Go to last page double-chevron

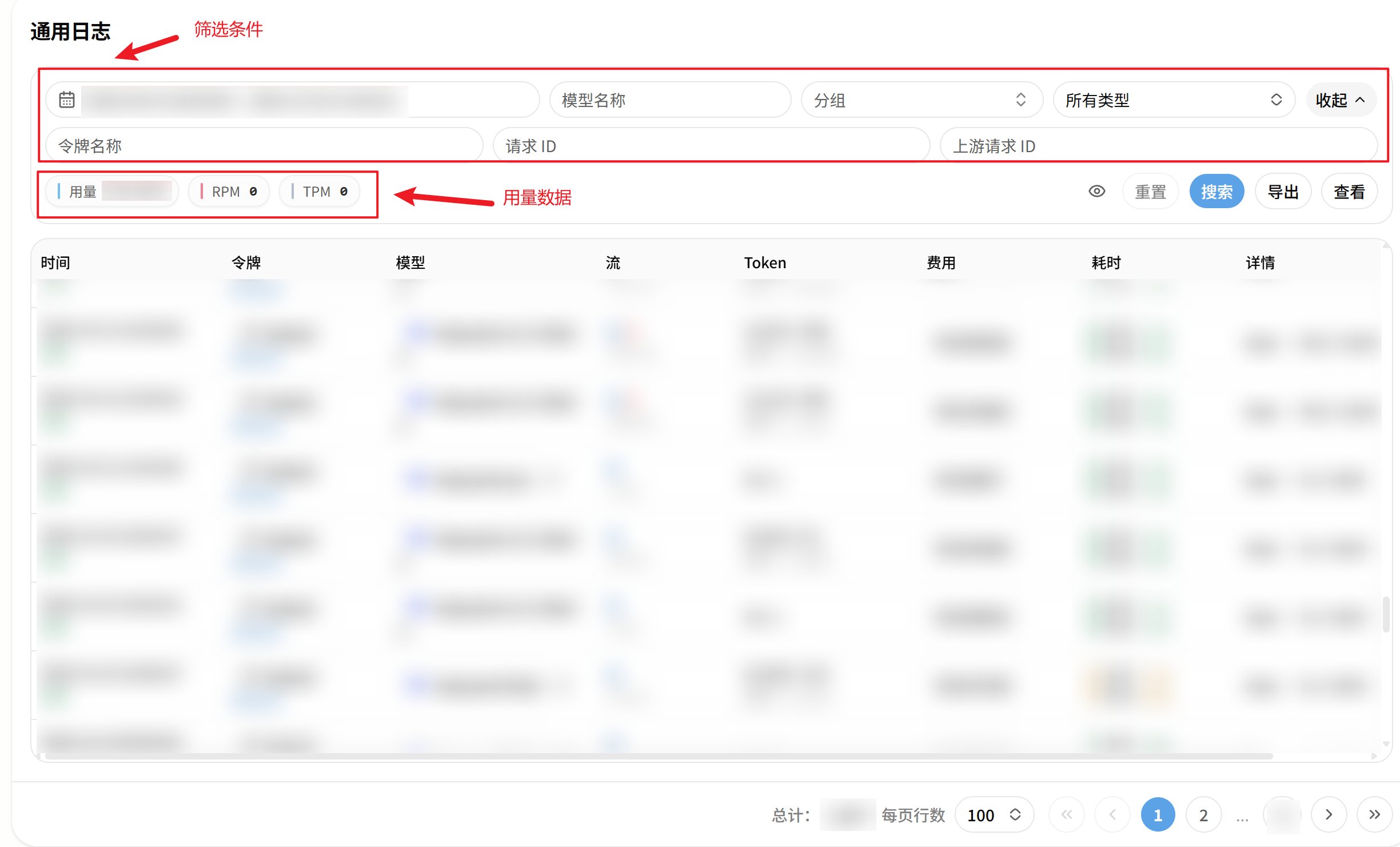[x=1374, y=814]
